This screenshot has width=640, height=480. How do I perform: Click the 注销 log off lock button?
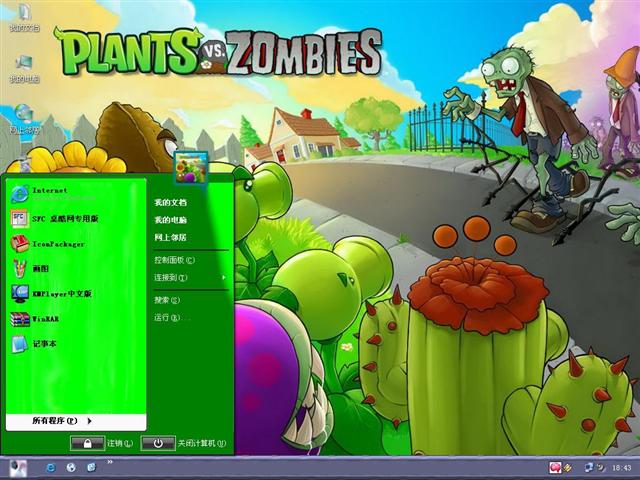(x=87, y=443)
